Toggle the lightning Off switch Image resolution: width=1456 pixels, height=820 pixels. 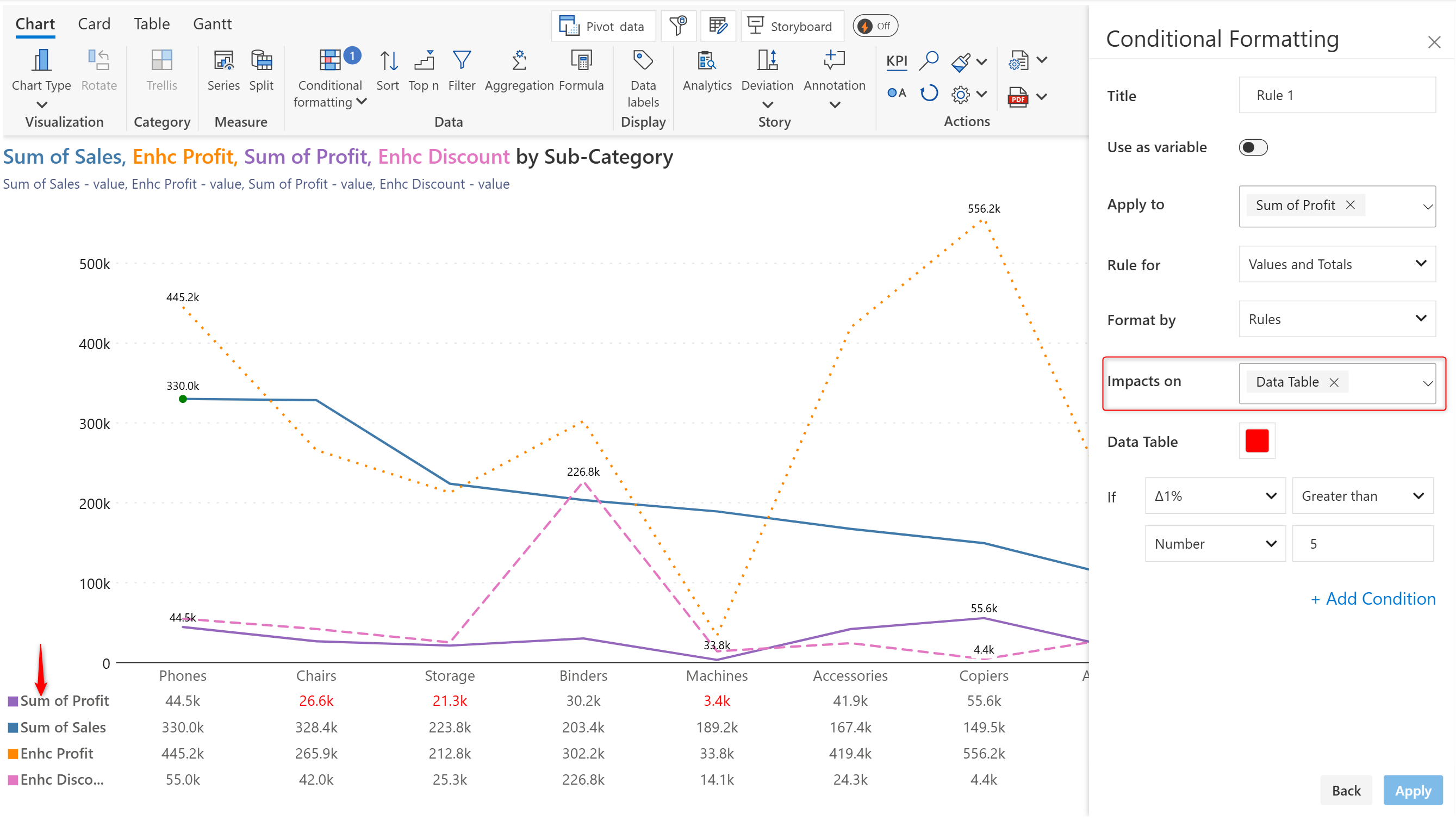click(875, 26)
